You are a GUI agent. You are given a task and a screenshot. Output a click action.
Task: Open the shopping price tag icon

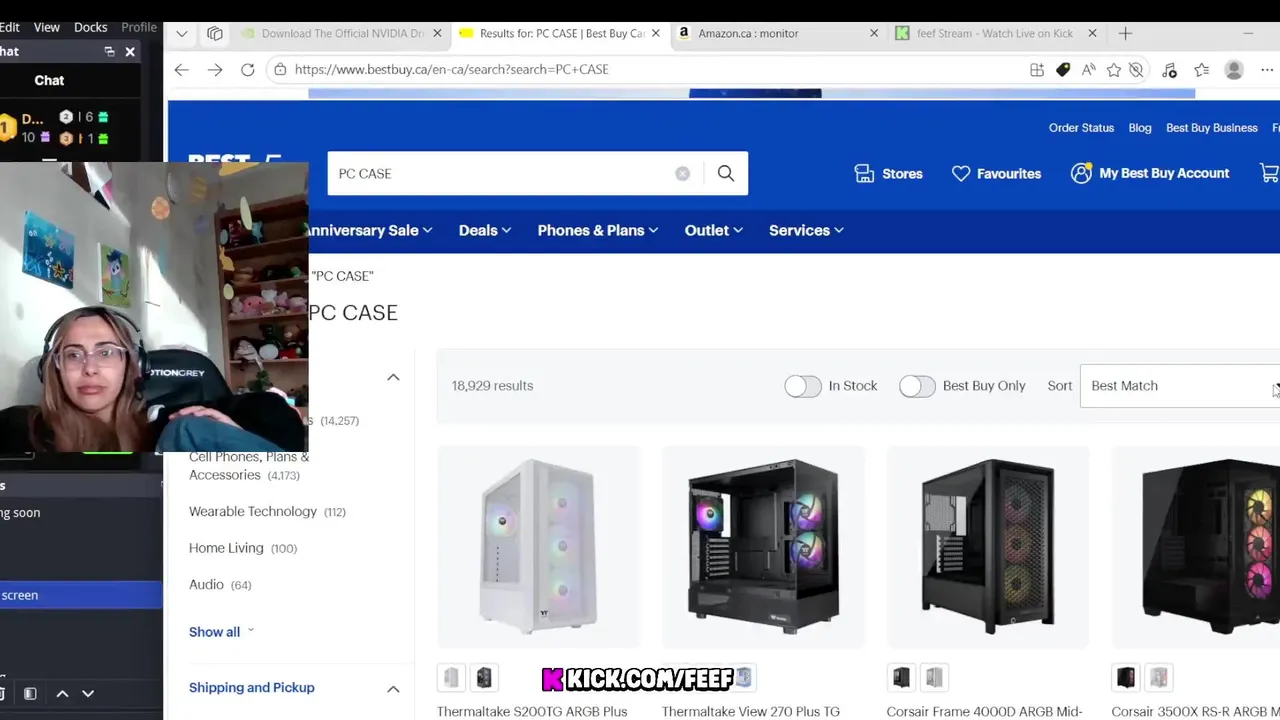click(1063, 69)
